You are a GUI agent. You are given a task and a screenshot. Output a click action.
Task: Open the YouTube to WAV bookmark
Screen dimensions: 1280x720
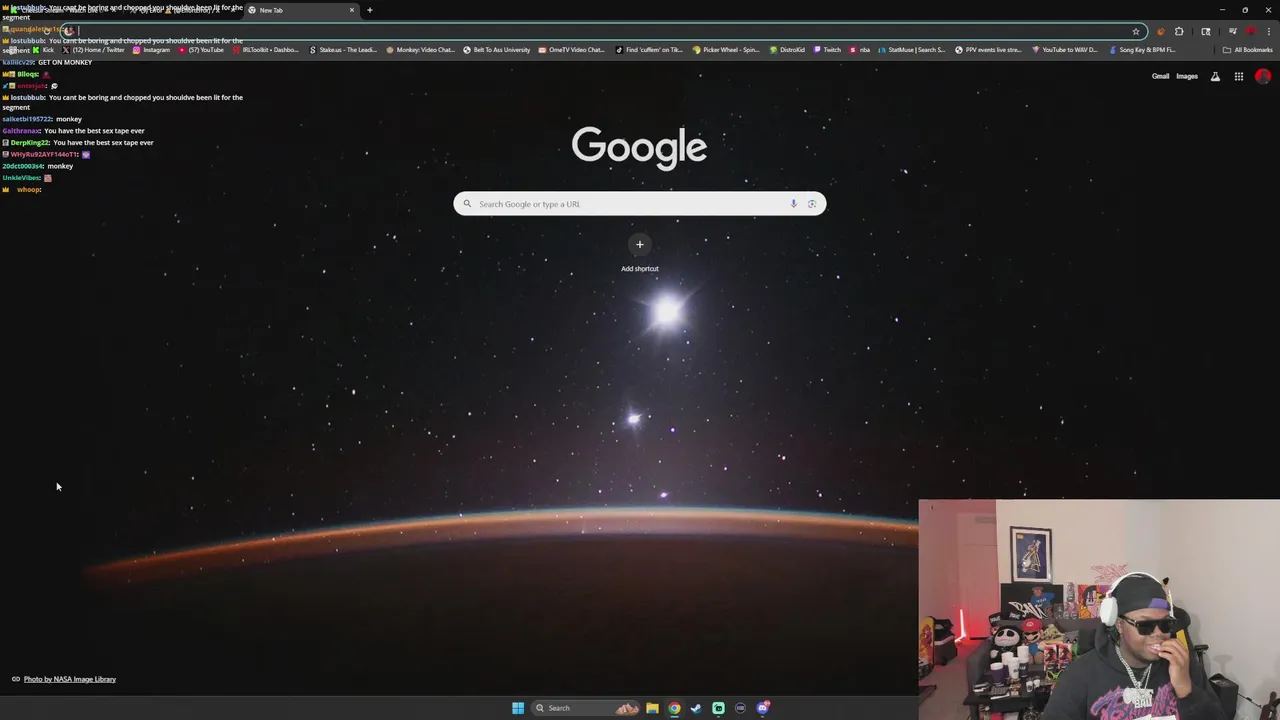point(1065,50)
